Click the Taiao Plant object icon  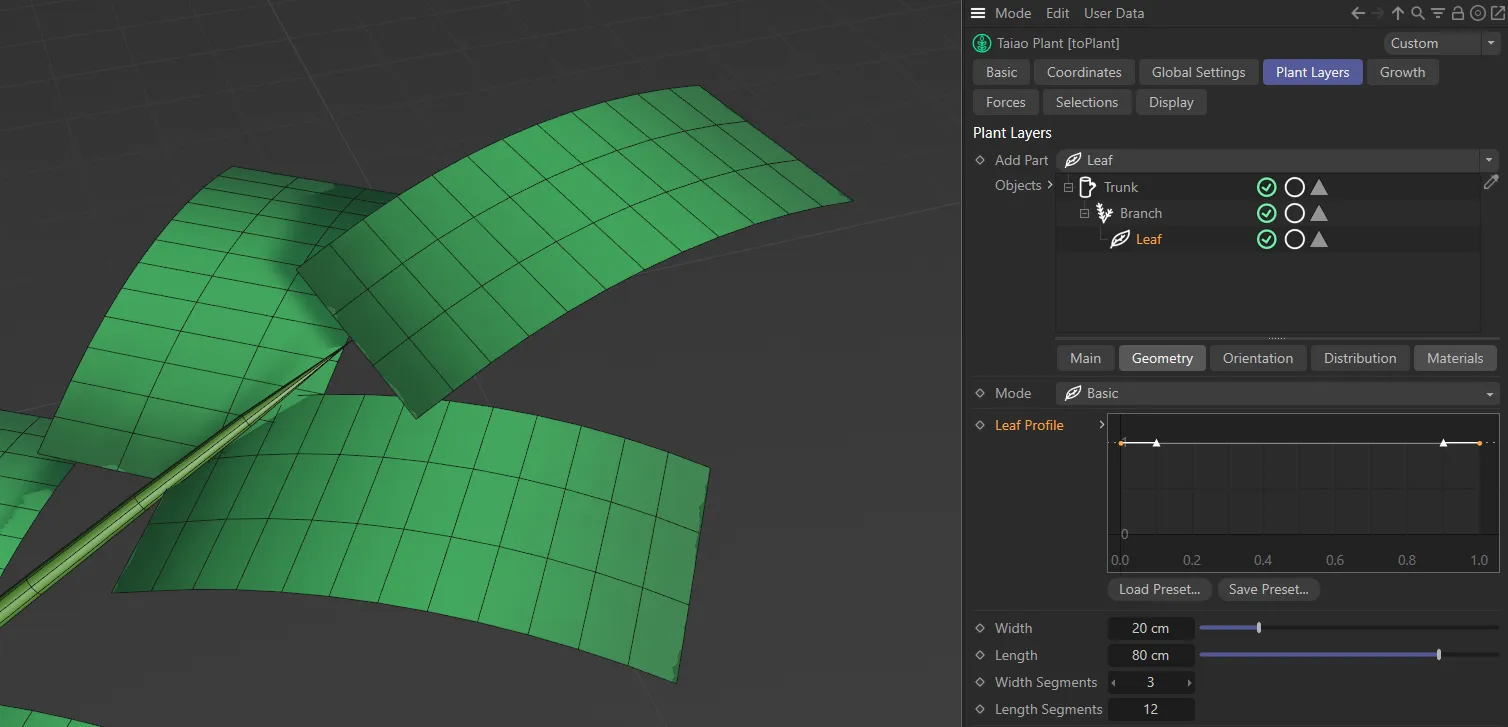point(981,43)
